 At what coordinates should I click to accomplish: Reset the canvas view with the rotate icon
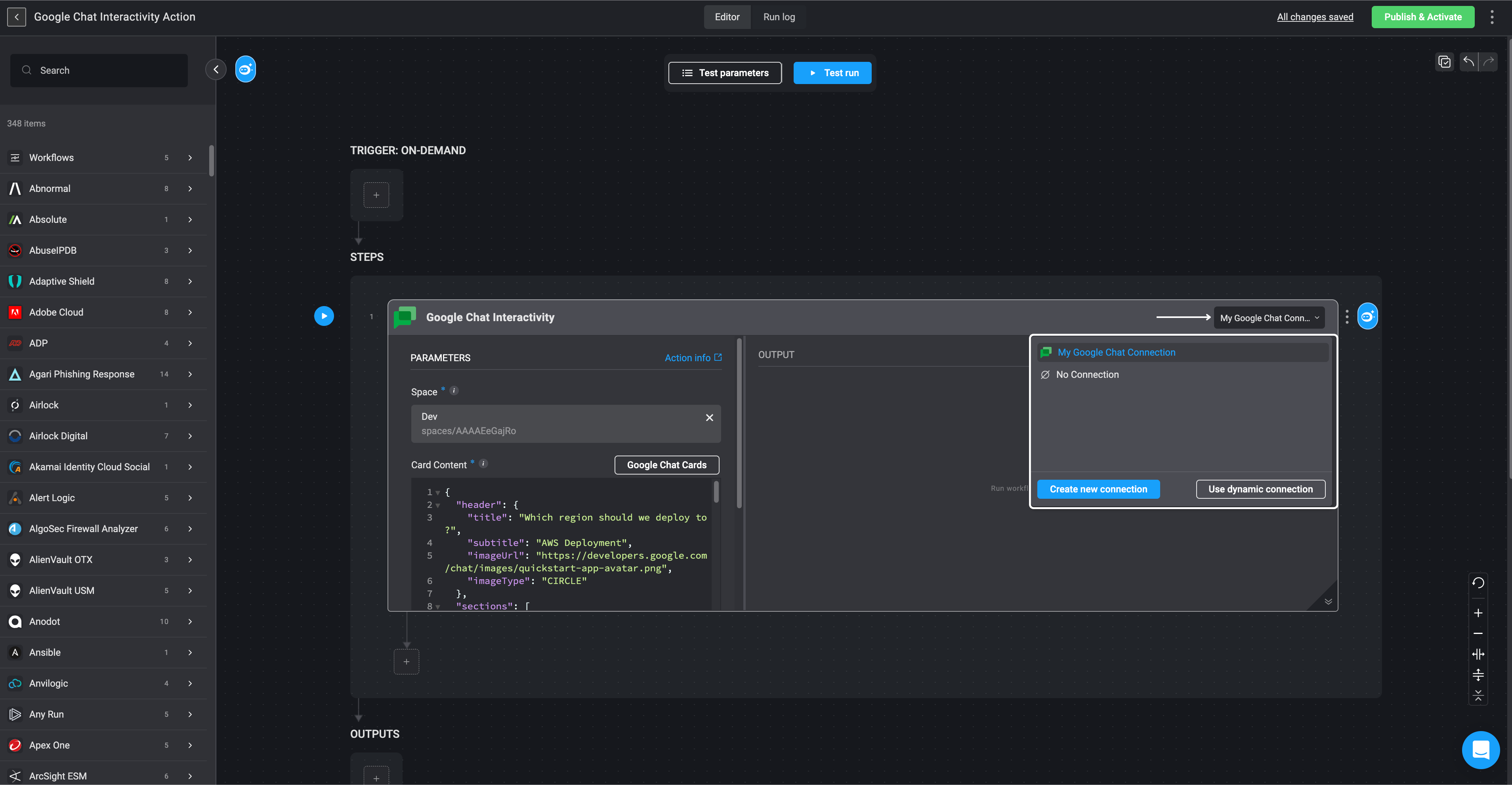pyautogui.click(x=1478, y=582)
